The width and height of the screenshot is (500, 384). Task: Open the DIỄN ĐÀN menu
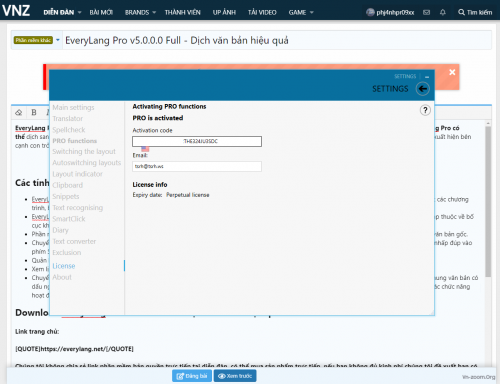click(59, 12)
